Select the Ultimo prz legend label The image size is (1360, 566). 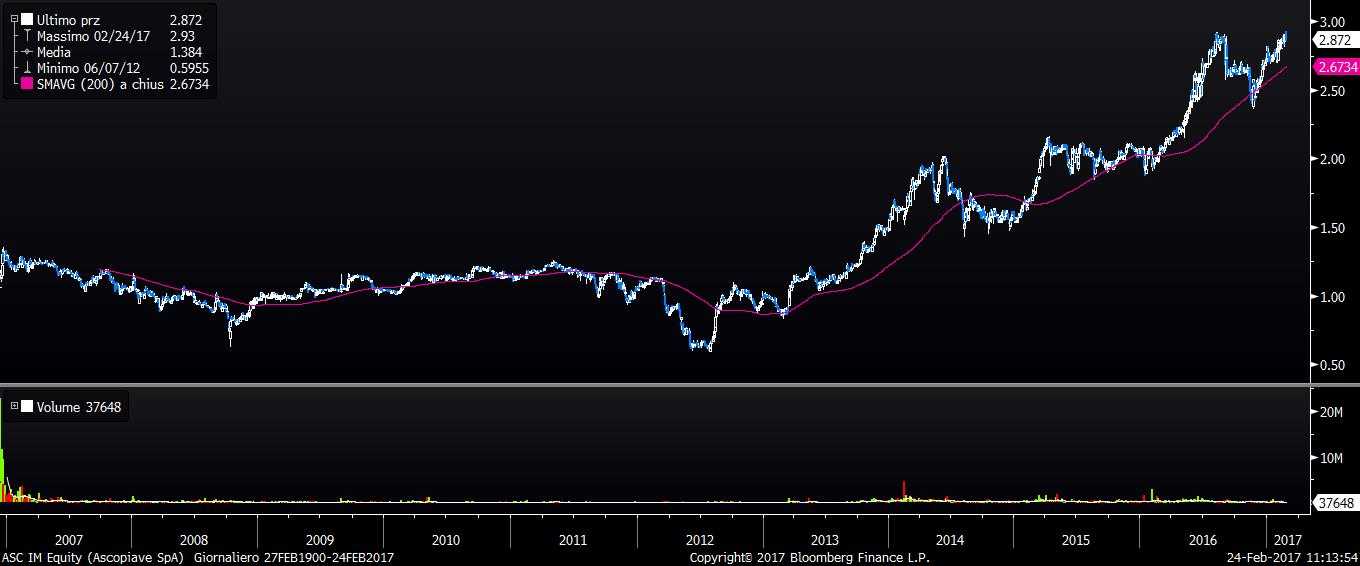click(x=68, y=19)
